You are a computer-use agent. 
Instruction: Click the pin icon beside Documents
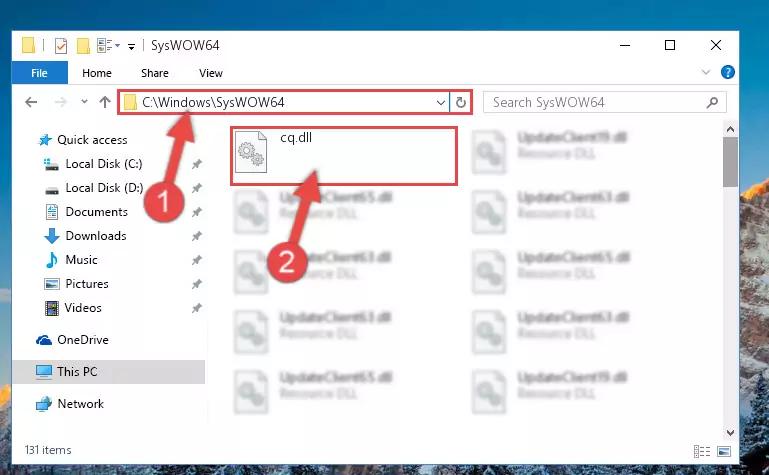pyautogui.click(x=197, y=212)
